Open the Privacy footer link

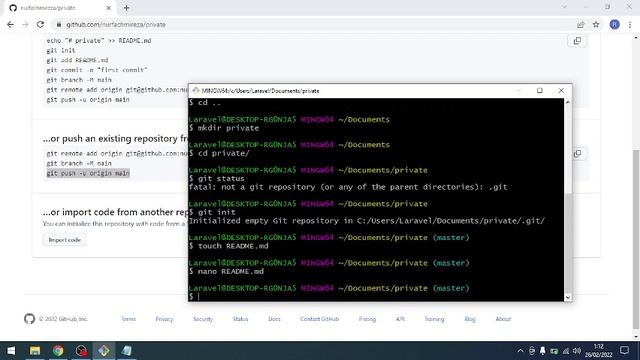164,319
